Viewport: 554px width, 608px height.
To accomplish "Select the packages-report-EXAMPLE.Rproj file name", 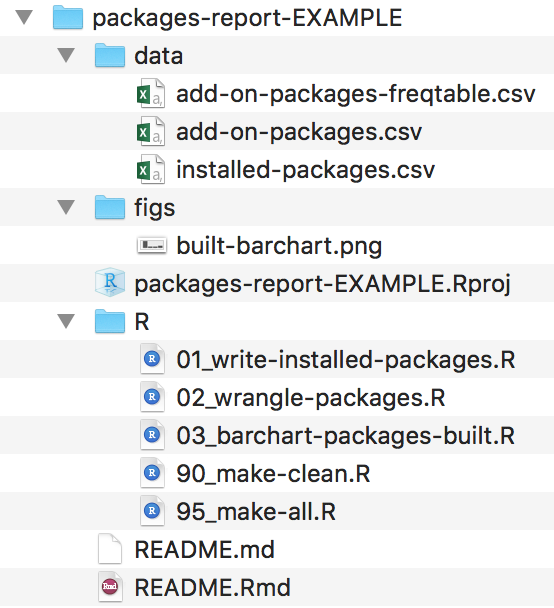I will coord(323,284).
